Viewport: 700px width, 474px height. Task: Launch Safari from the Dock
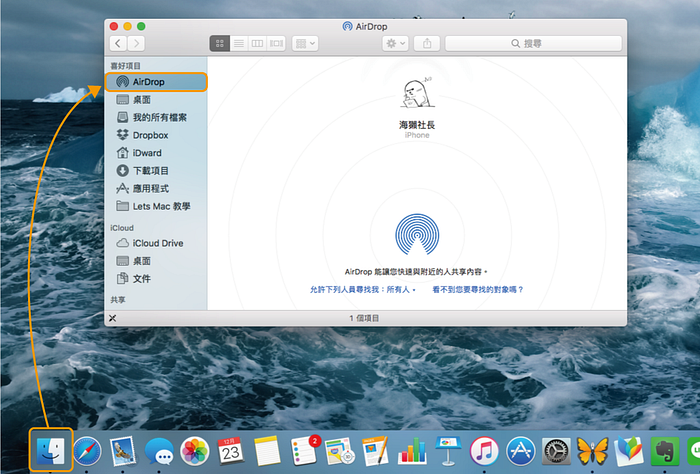(87, 451)
